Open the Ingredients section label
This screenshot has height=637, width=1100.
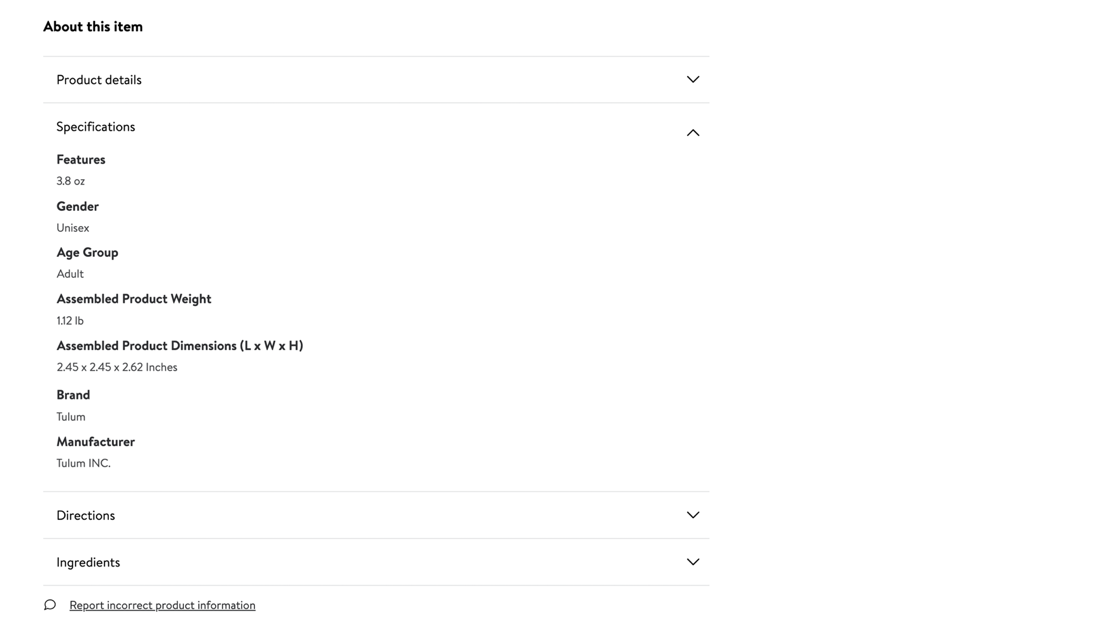click(x=88, y=562)
